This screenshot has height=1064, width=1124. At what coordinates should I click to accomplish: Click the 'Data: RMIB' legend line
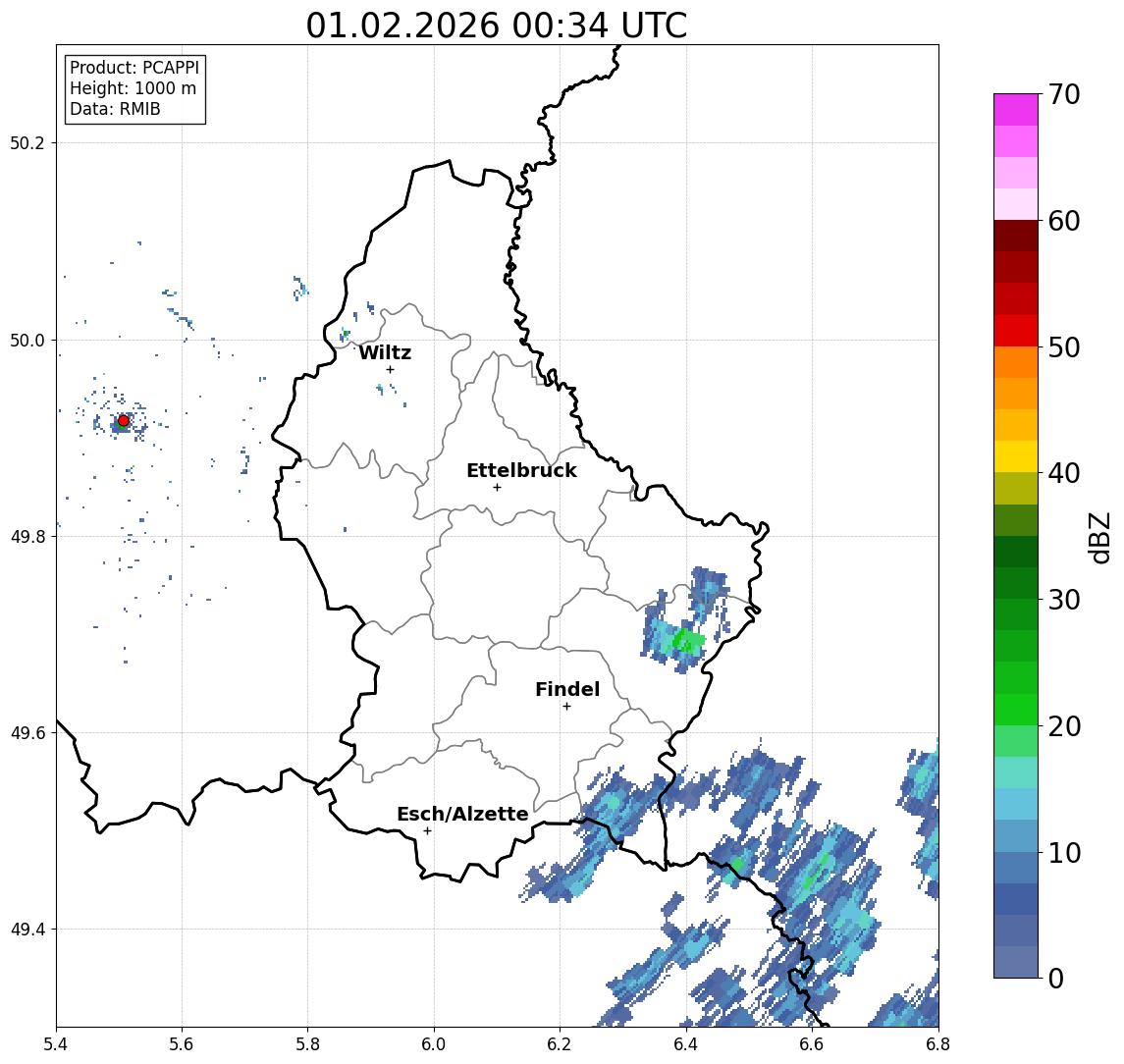115,109
